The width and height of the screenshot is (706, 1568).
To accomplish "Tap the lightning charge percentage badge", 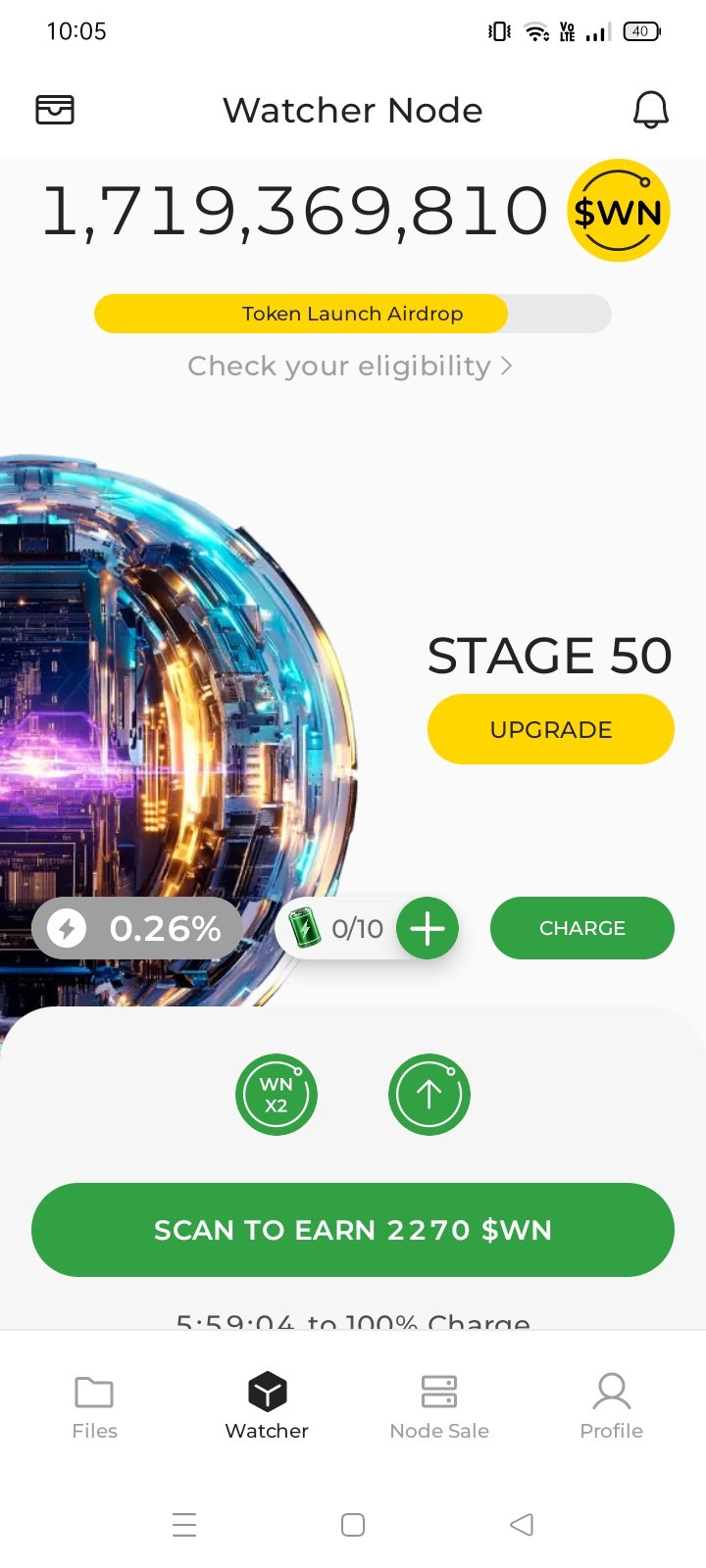I will coord(137,928).
